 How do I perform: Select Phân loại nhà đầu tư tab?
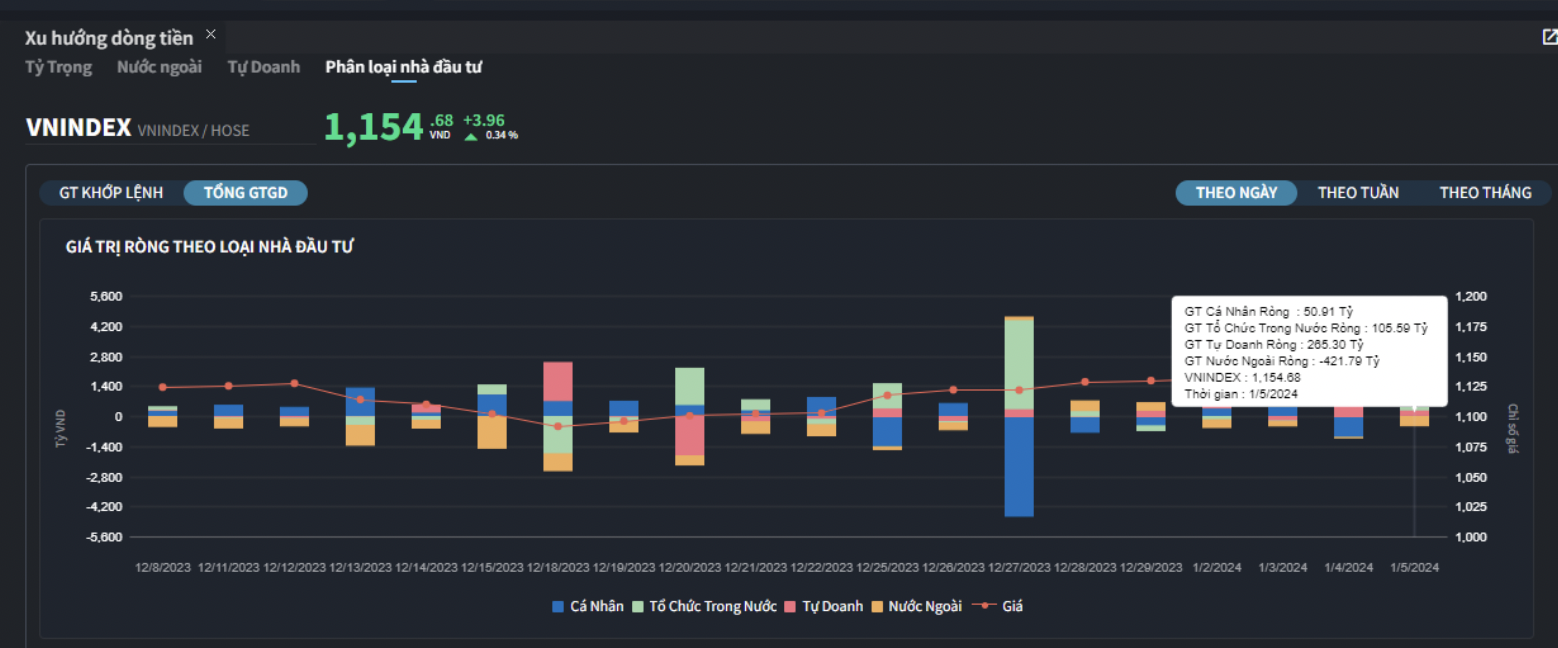click(404, 67)
